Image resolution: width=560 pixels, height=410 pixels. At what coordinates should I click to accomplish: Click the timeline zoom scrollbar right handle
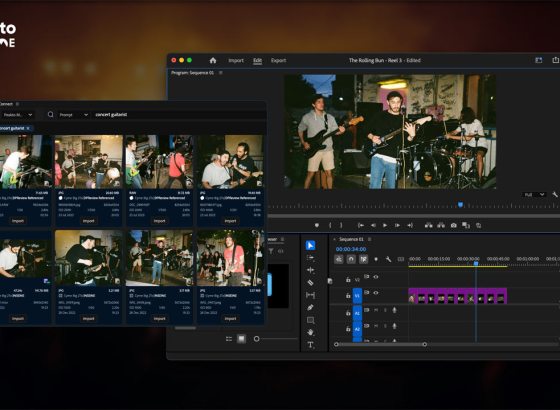424,344
